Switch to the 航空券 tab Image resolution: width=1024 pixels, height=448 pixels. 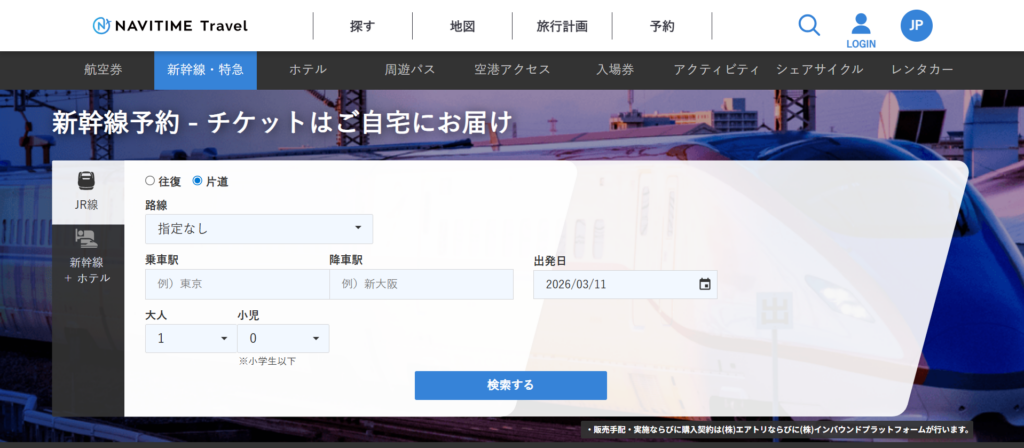[x=103, y=70]
